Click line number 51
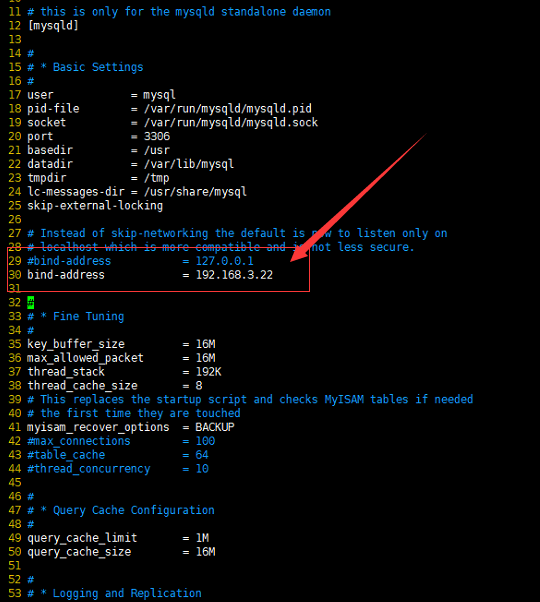This screenshot has width=540, height=602. click(15, 566)
